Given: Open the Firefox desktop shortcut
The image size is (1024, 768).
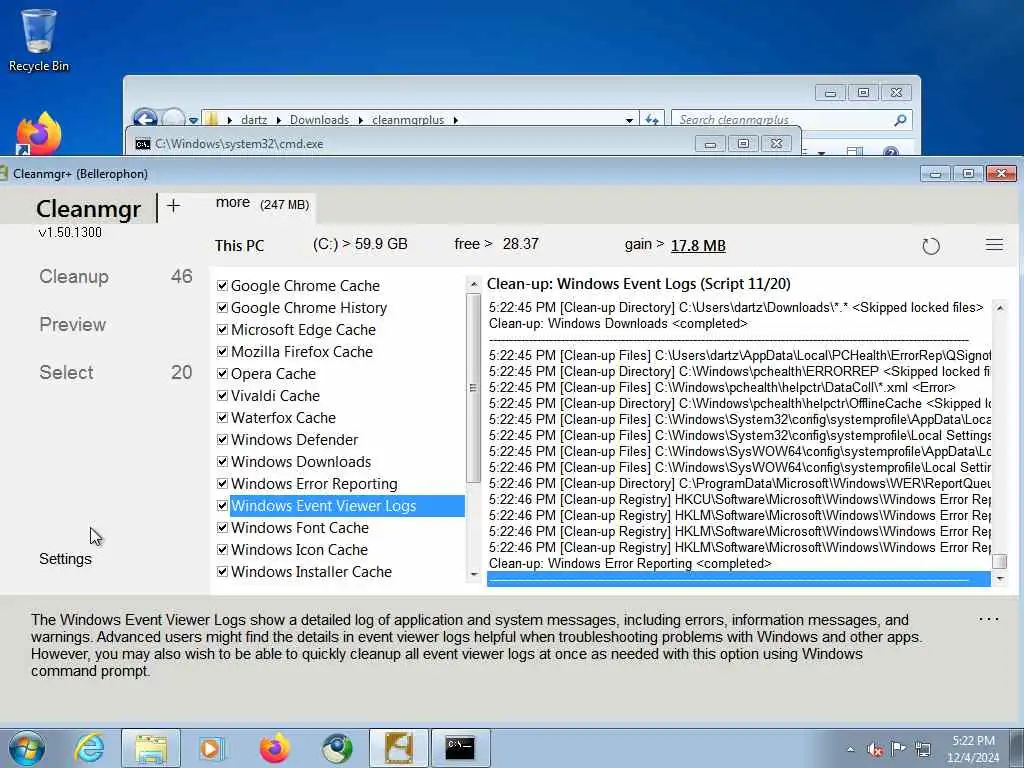Looking at the screenshot, I should coord(39,134).
